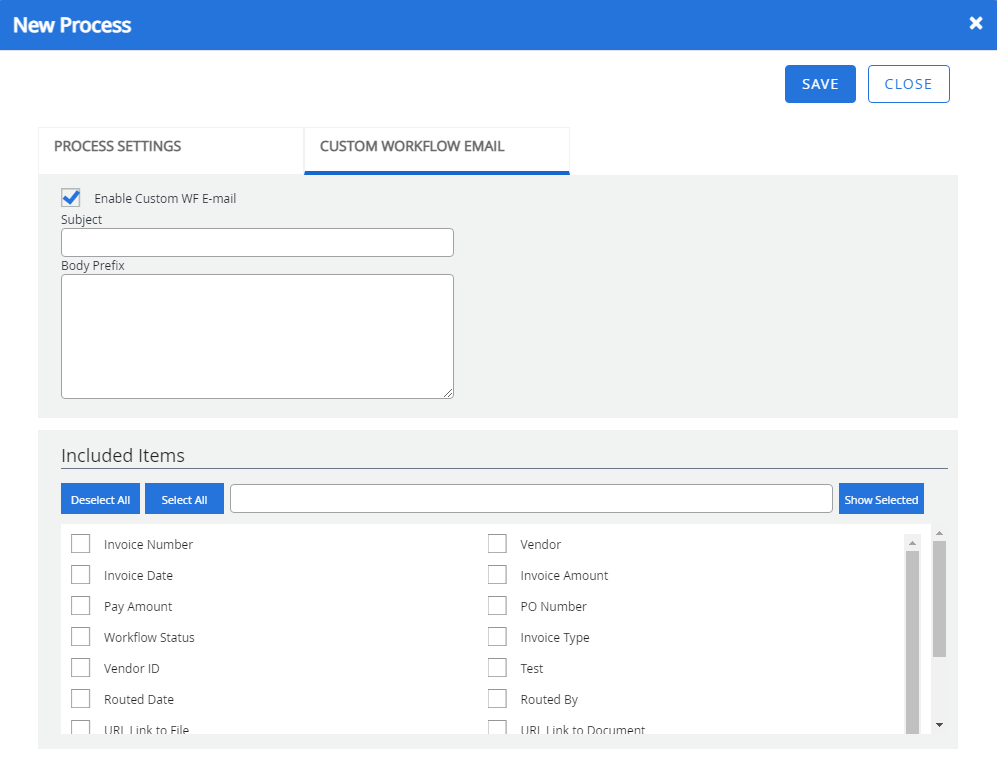The image size is (997, 764).
Task: Toggle the Routed By checkbox
Action: (497, 699)
